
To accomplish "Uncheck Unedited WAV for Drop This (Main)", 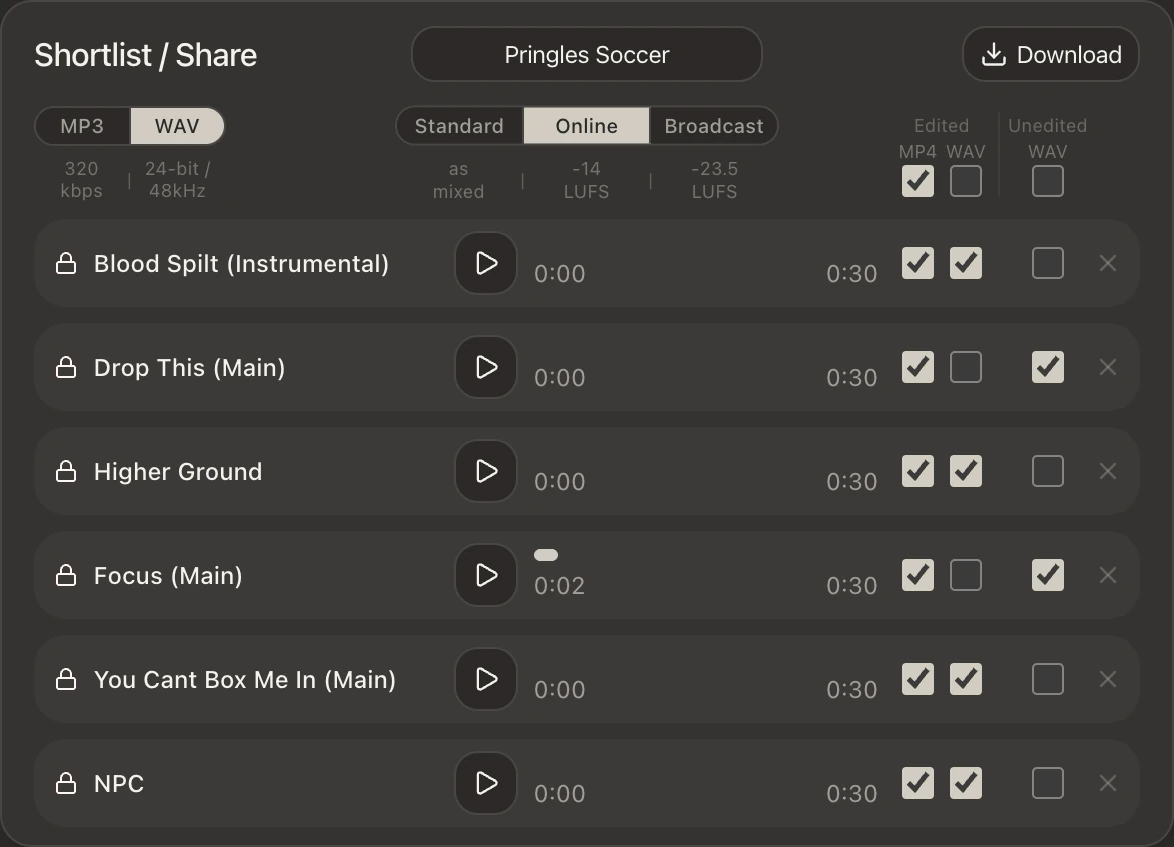I will click(1047, 367).
